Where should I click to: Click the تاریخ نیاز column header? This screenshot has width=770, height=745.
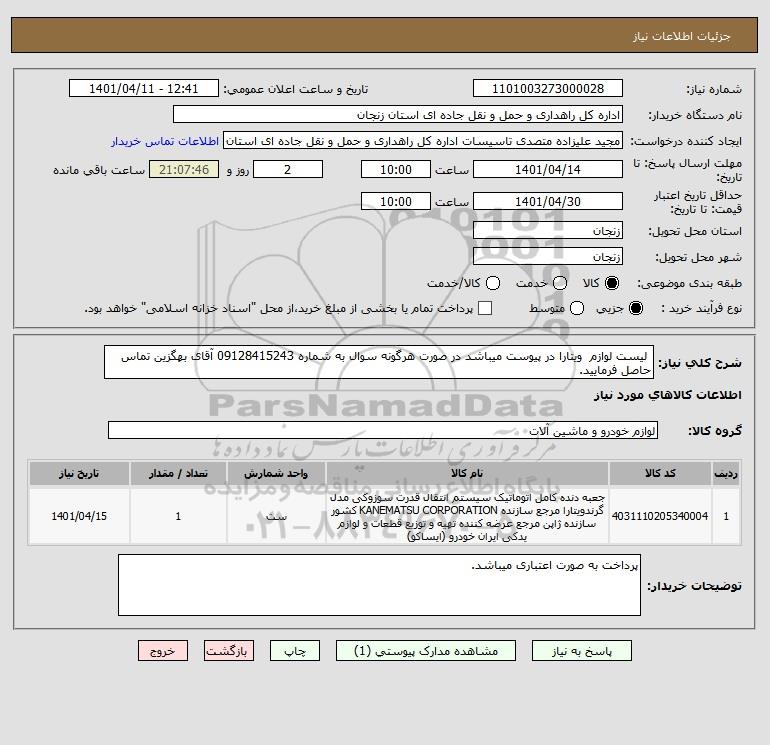pos(79,473)
